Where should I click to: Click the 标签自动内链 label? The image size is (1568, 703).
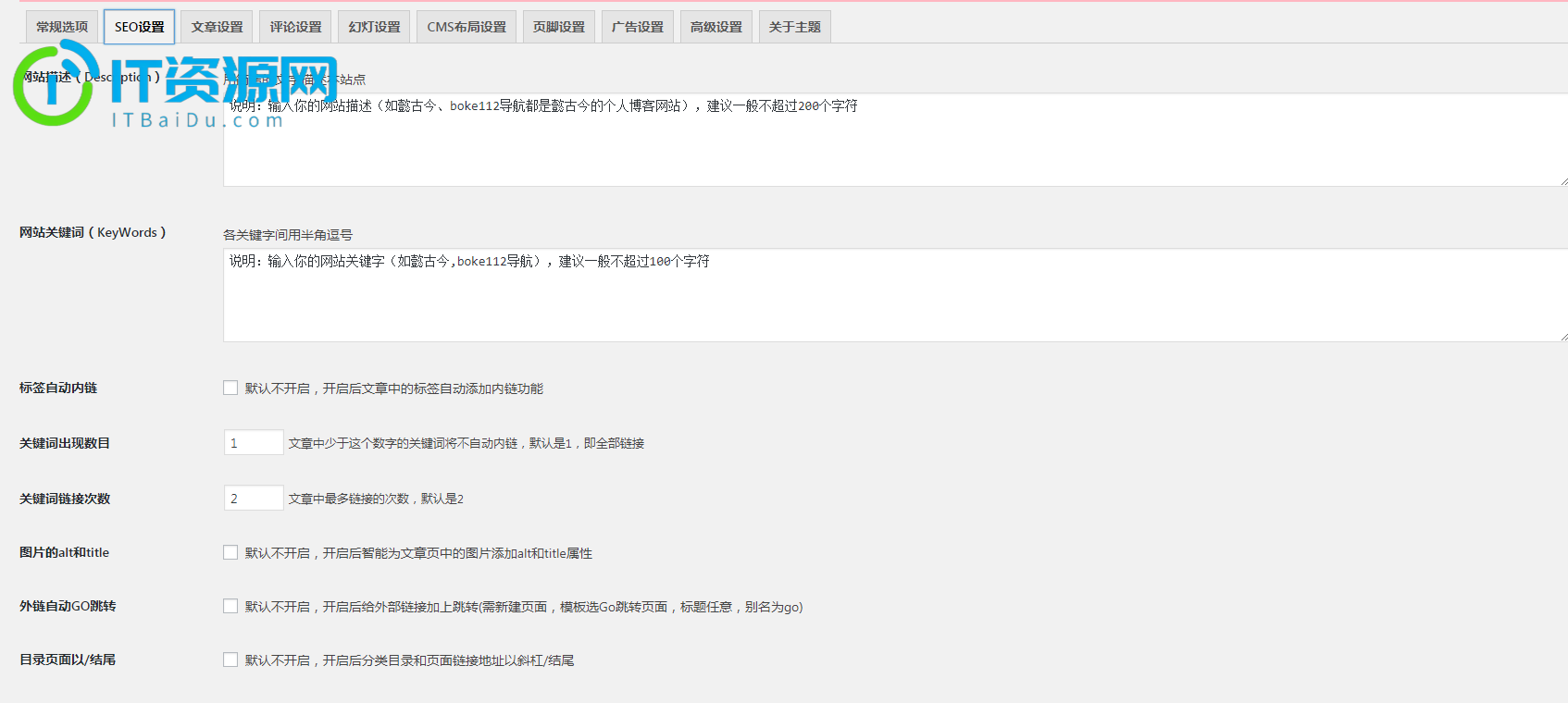click(x=58, y=388)
